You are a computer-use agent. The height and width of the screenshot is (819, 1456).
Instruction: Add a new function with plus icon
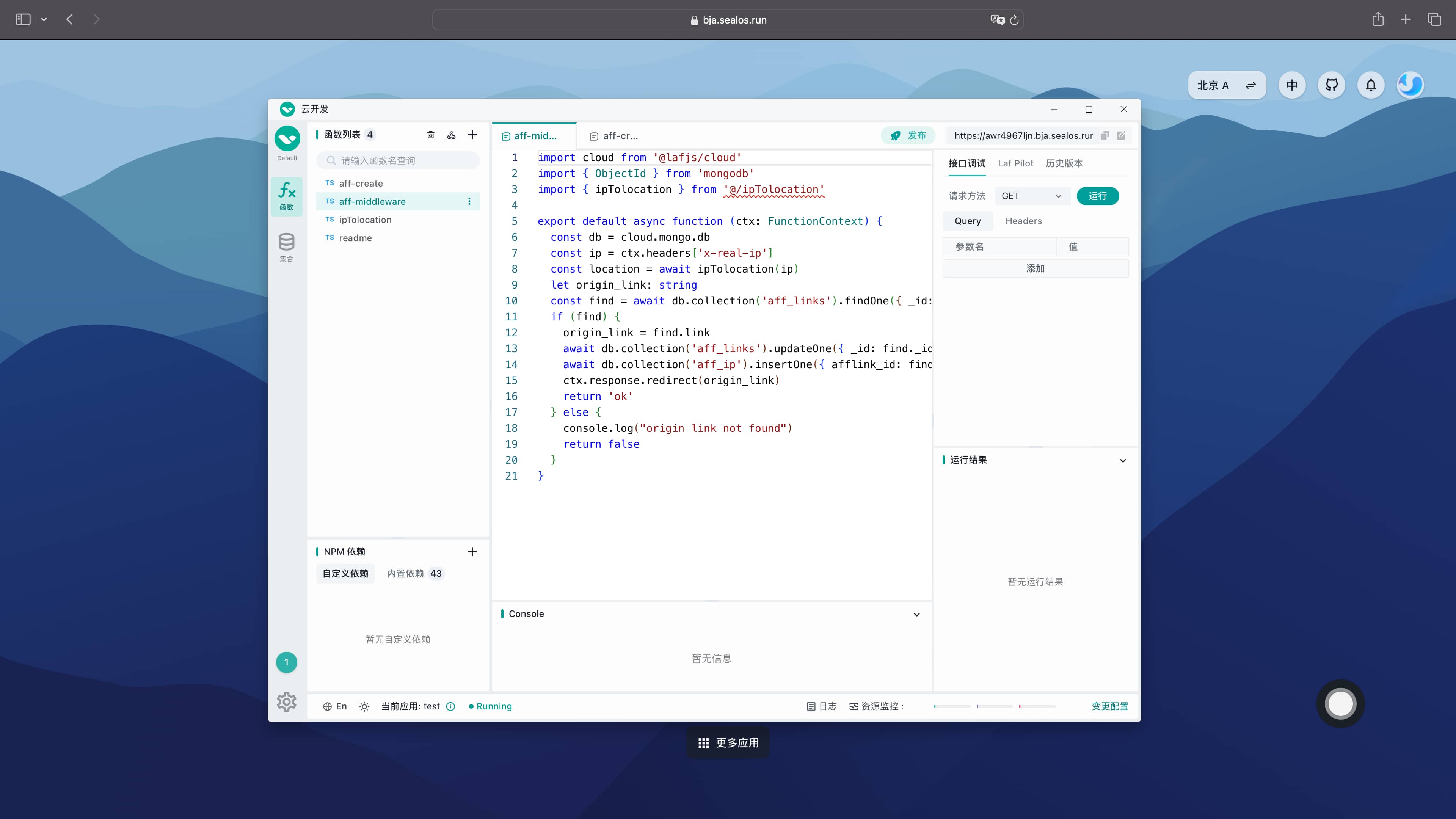point(472,135)
